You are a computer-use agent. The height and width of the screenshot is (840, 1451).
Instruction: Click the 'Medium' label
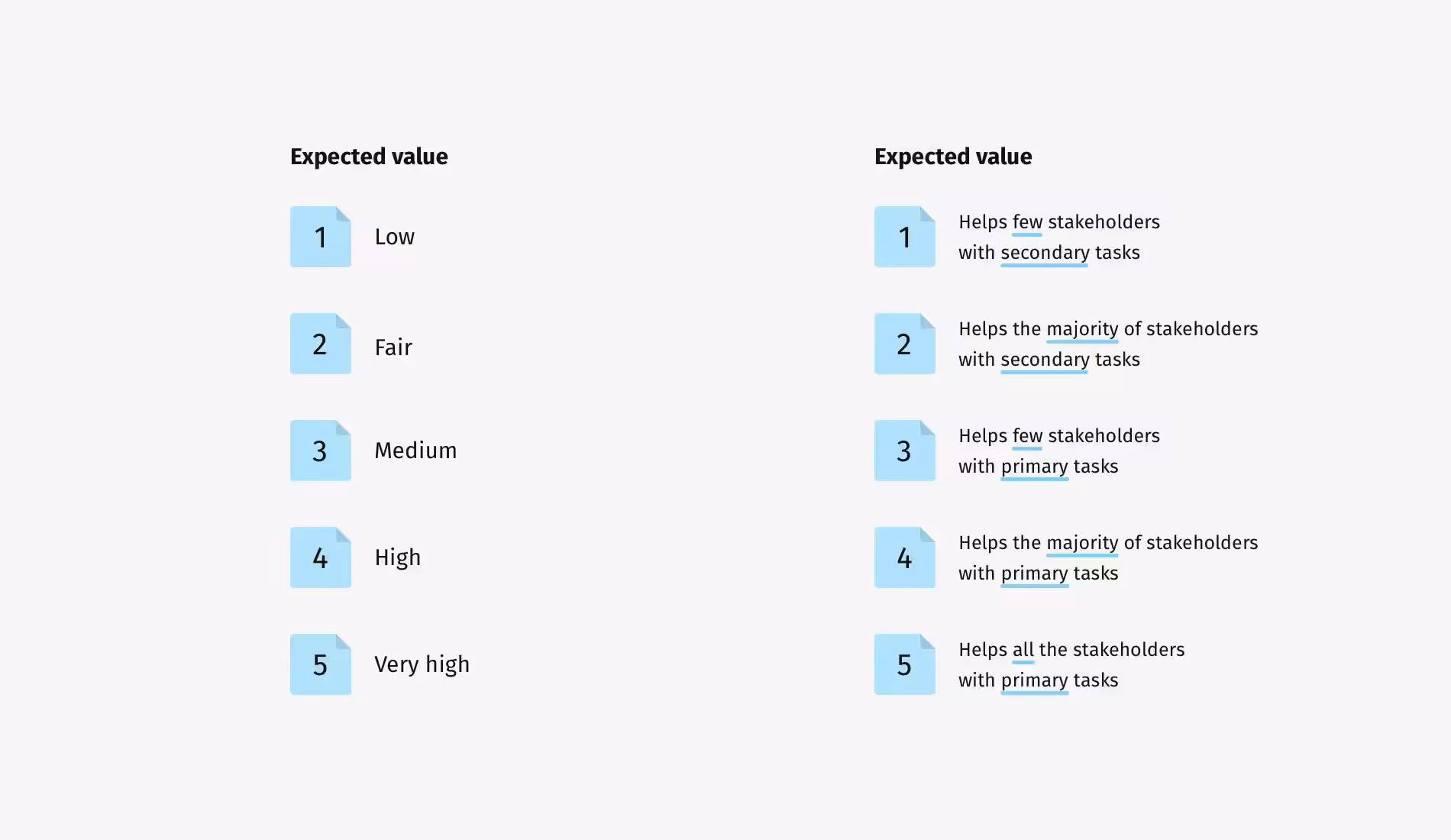[415, 451]
